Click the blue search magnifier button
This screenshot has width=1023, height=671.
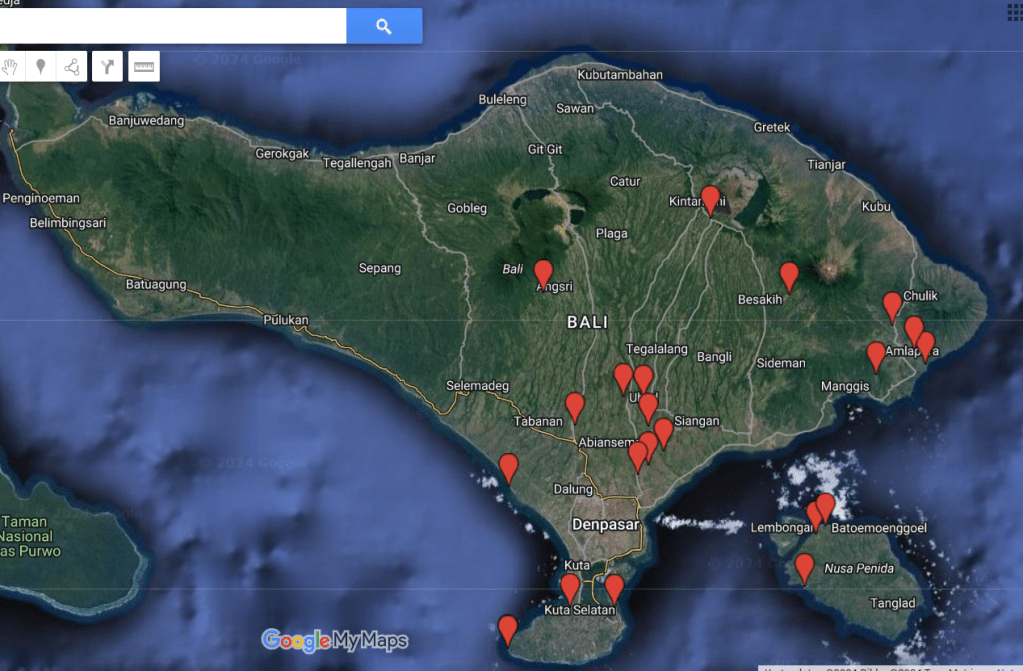[384, 27]
